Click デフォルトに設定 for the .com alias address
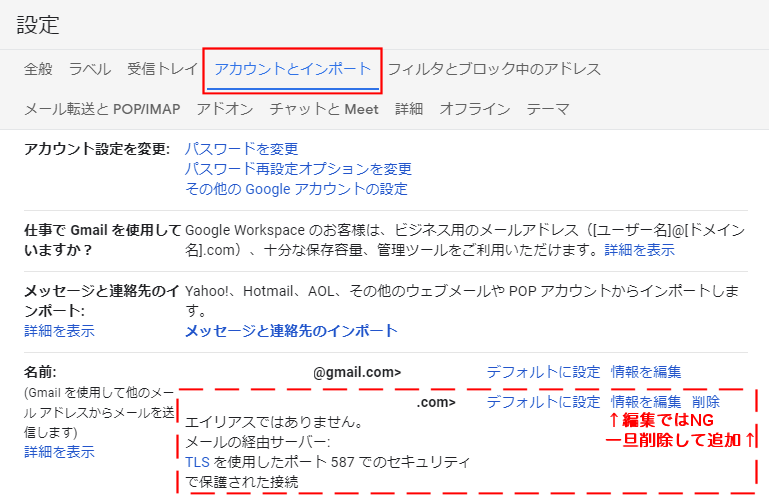This screenshot has width=769, height=496. point(543,402)
